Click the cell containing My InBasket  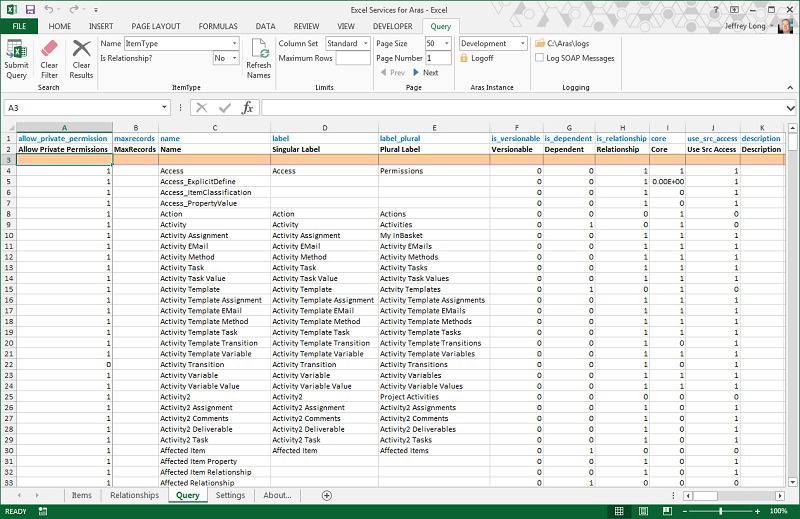click(434, 235)
